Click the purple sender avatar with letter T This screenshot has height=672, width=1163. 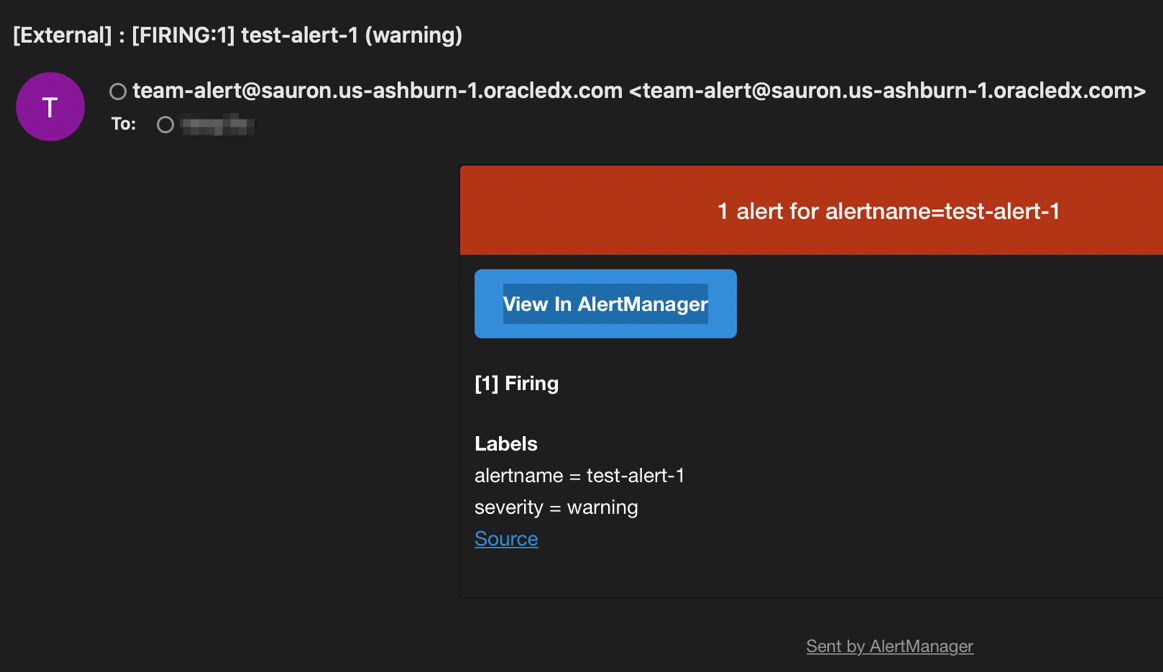click(50, 106)
